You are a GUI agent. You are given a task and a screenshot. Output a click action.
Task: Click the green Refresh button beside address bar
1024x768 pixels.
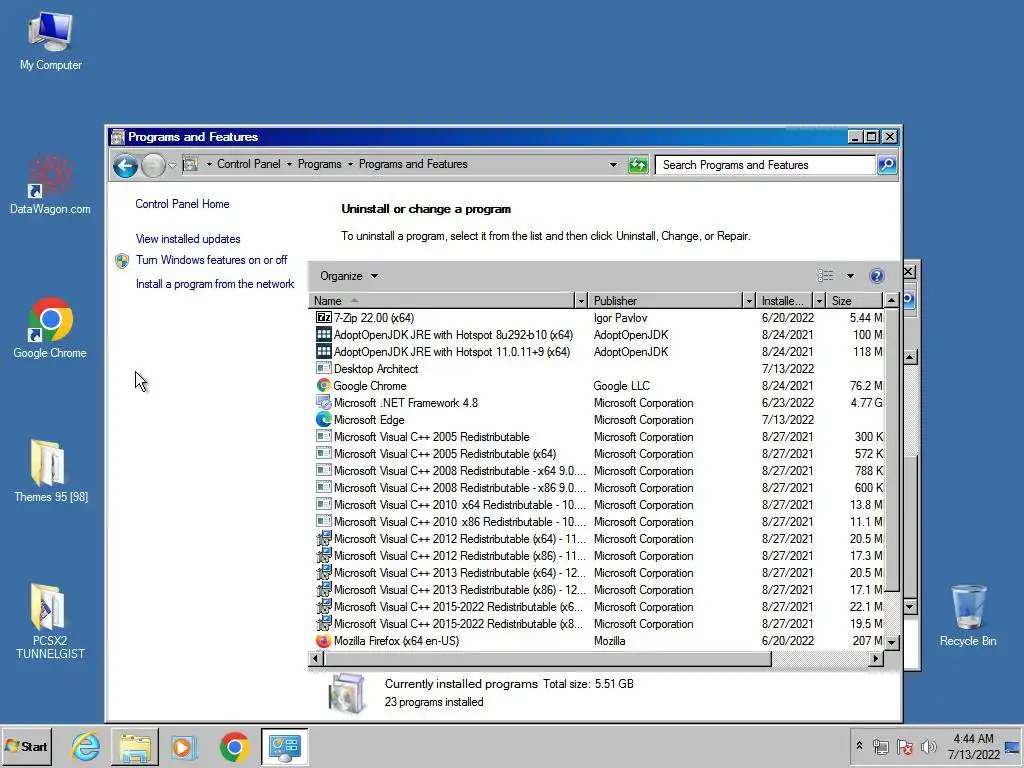(637, 165)
